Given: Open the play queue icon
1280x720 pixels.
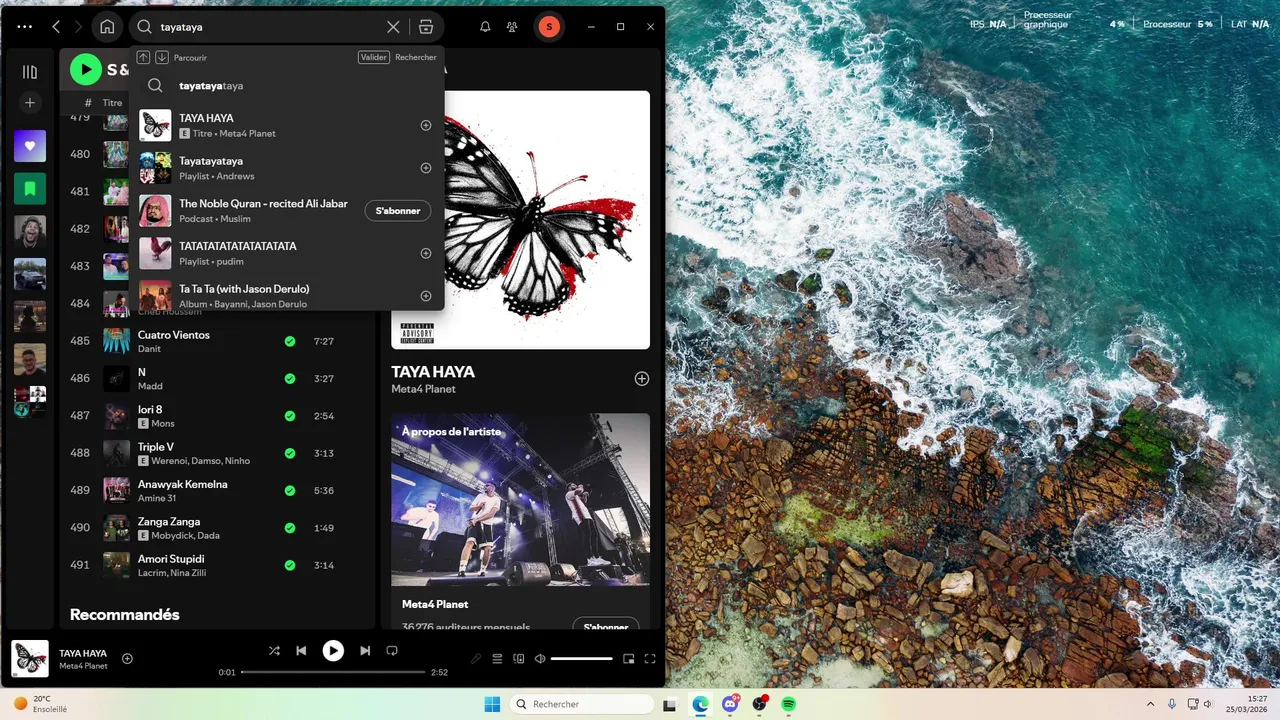Looking at the screenshot, I should tap(497, 659).
